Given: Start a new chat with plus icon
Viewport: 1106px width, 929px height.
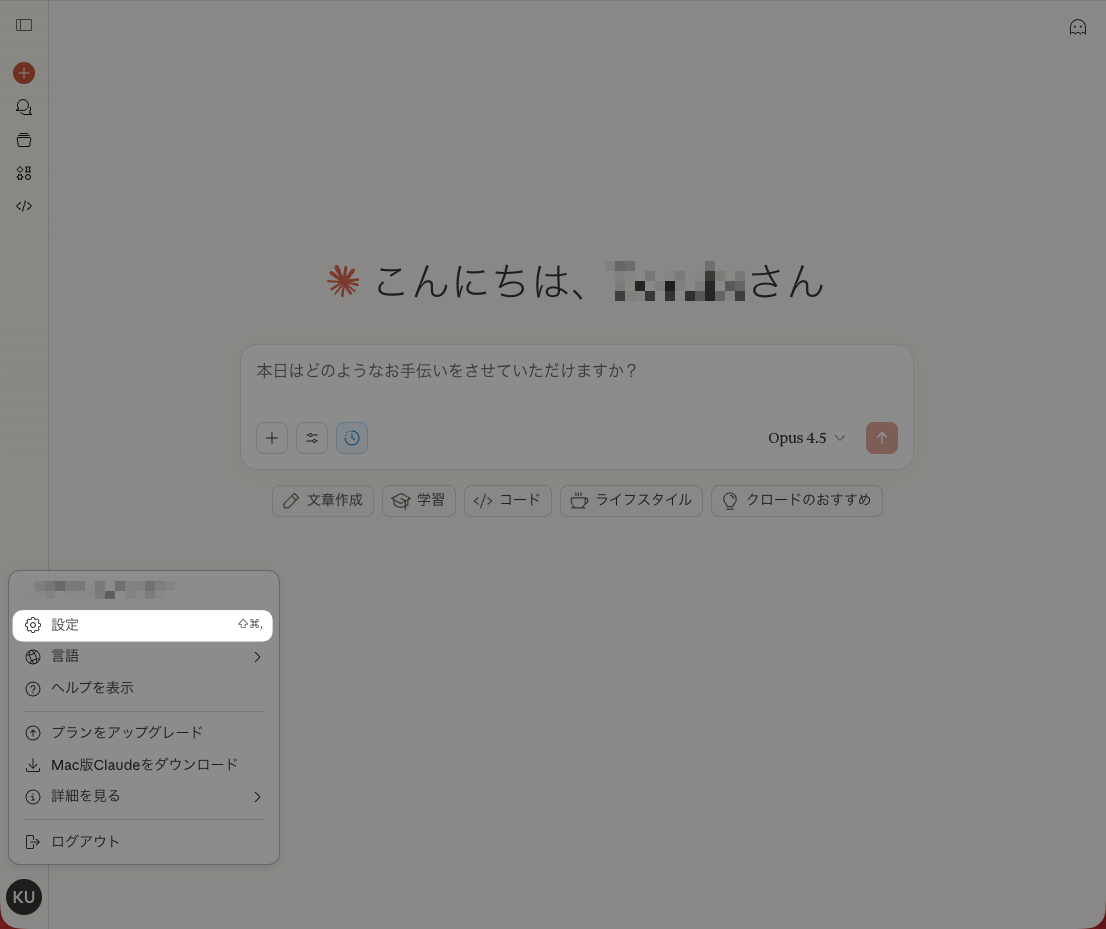Looking at the screenshot, I should (24, 73).
